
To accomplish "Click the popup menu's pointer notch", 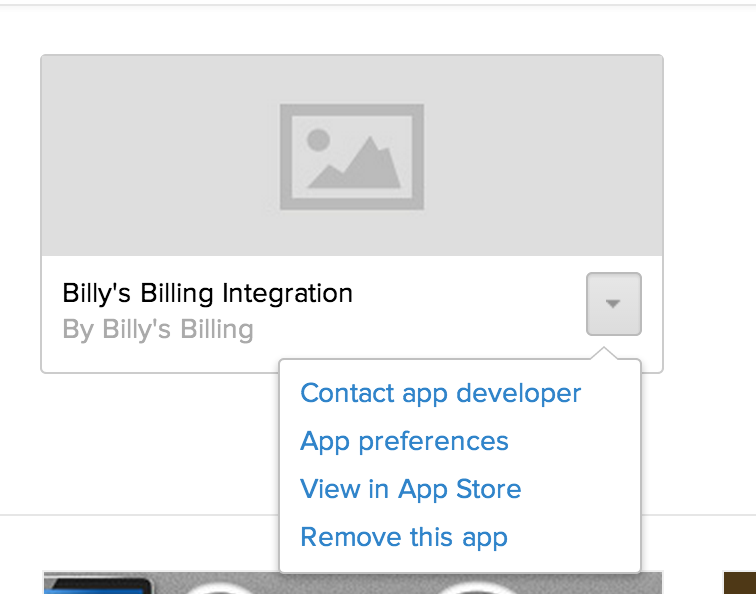I will coord(604,353).
